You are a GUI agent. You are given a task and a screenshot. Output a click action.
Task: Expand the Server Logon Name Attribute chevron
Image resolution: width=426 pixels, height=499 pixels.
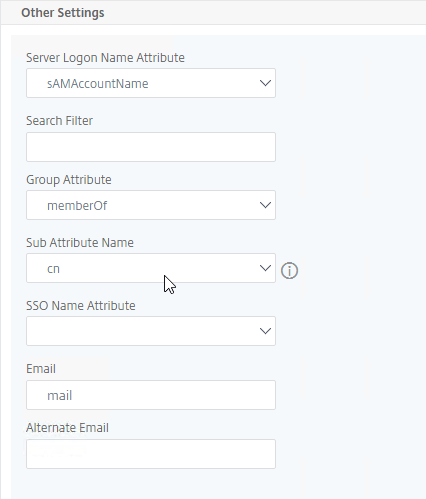click(265, 83)
